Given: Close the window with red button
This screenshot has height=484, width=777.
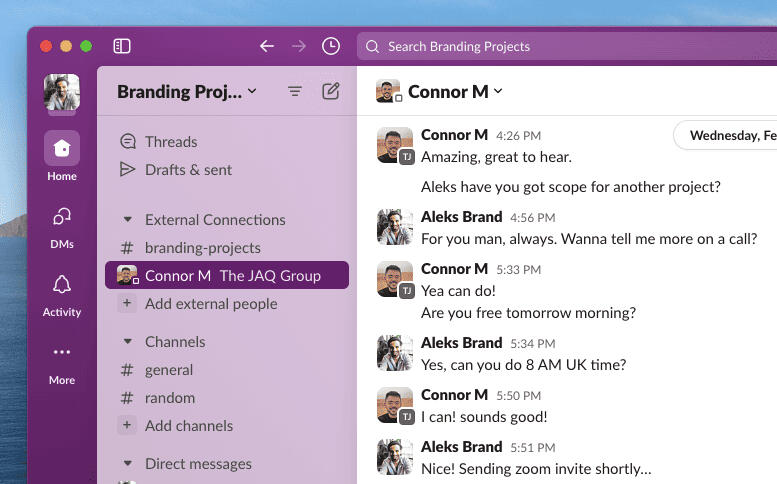Looking at the screenshot, I should (x=46, y=46).
